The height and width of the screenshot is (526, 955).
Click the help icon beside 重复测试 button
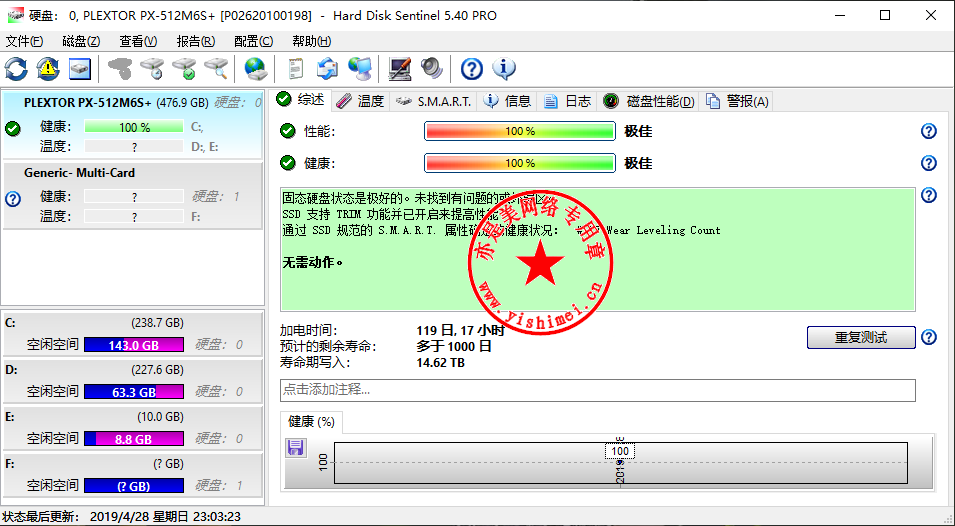tap(928, 337)
